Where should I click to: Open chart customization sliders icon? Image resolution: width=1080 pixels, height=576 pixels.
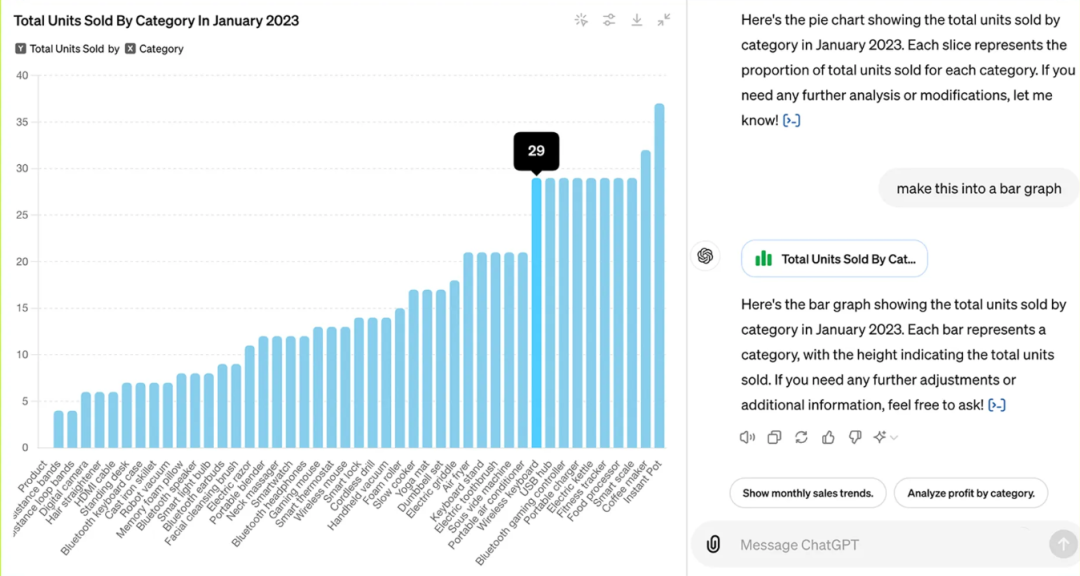608,20
